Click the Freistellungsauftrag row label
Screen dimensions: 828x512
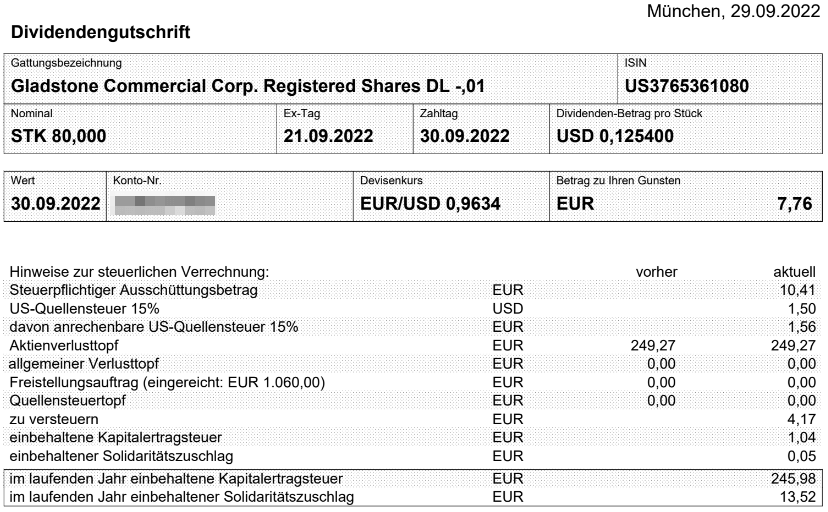click(167, 382)
